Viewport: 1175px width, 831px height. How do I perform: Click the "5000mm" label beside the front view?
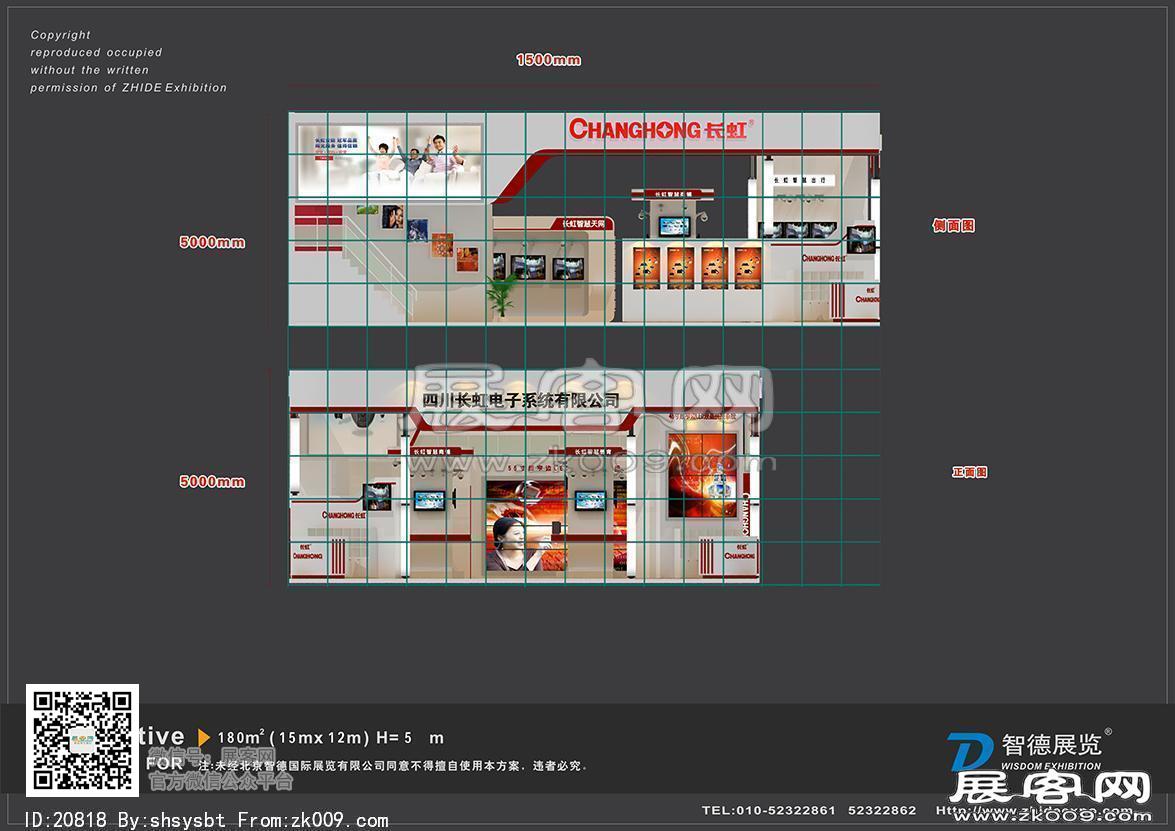pyautogui.click(x=212, y=482)
